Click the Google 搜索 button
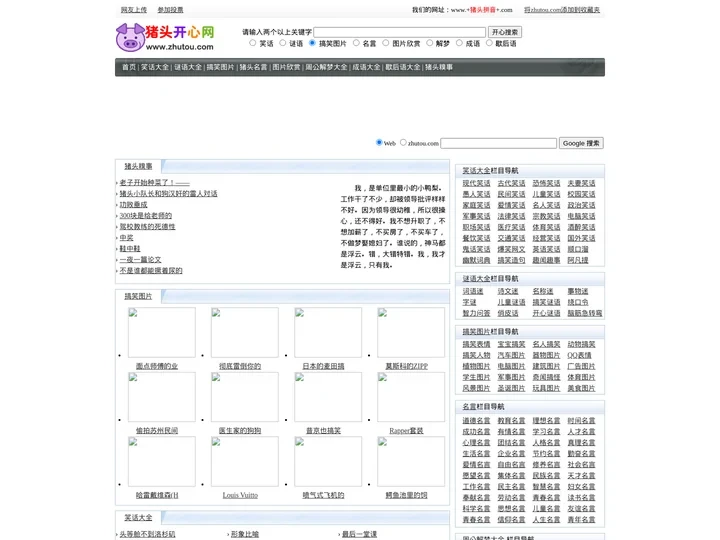The width and height of the screenshot is (720, 540). [x=581, y=143]
